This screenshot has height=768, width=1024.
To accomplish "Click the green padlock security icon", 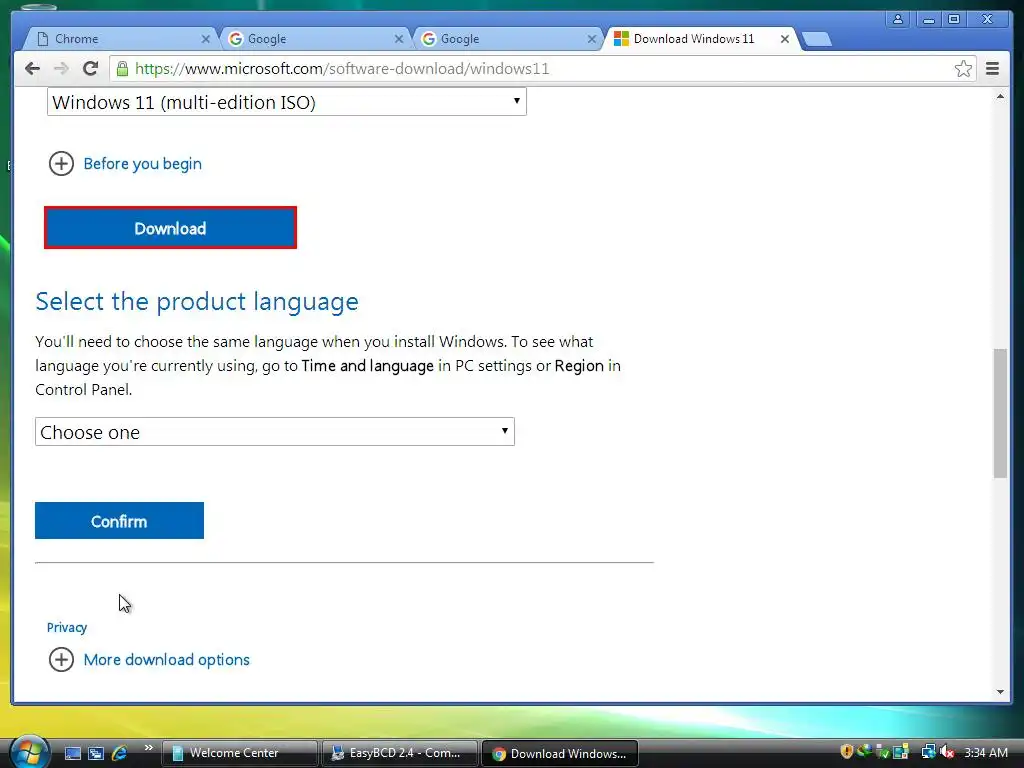I will click(x=122, y=68).
